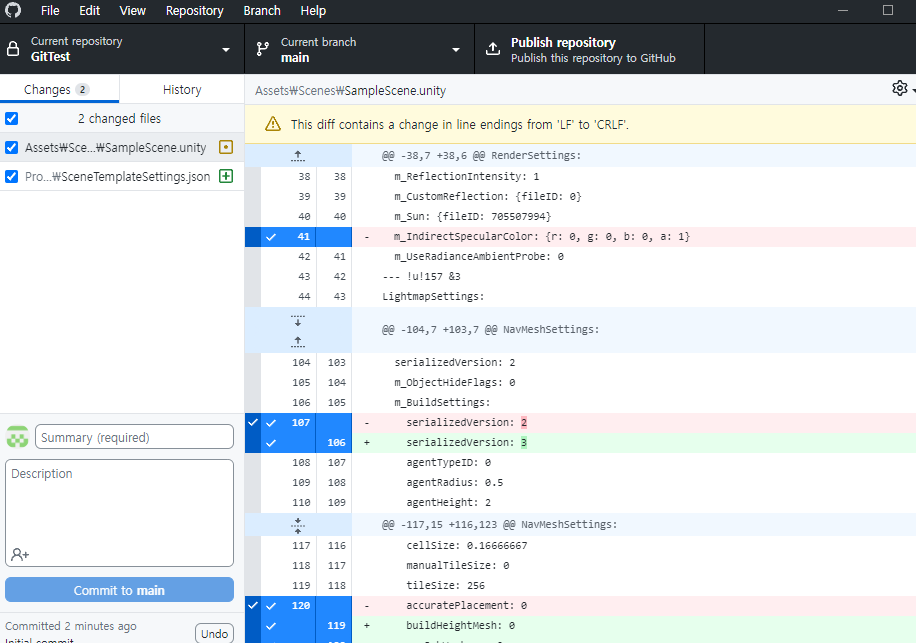Screen dimensions: 916x643
Task: Click the 'cellSize: 0.16666667' line
Action: click(467, 545)
